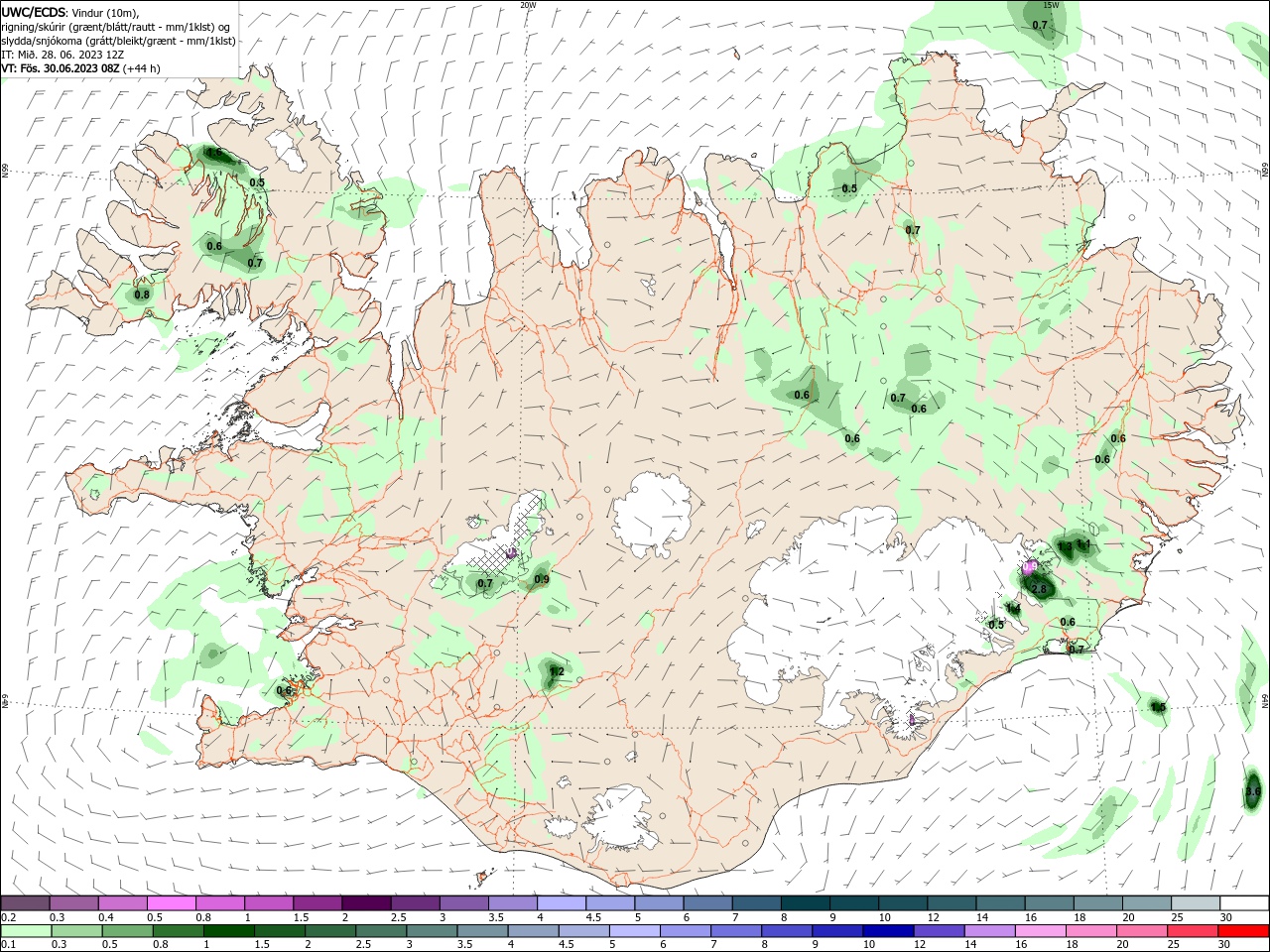The image size is (1270, 952).
Task: Click the '1.3' value in the southeast
Action: (x=1065, y=546)
